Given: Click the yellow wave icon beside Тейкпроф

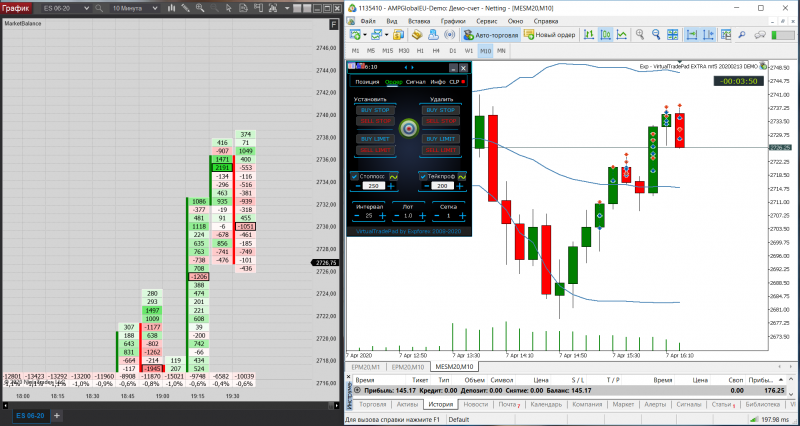Looking at the screenshot, I should 462,177.
